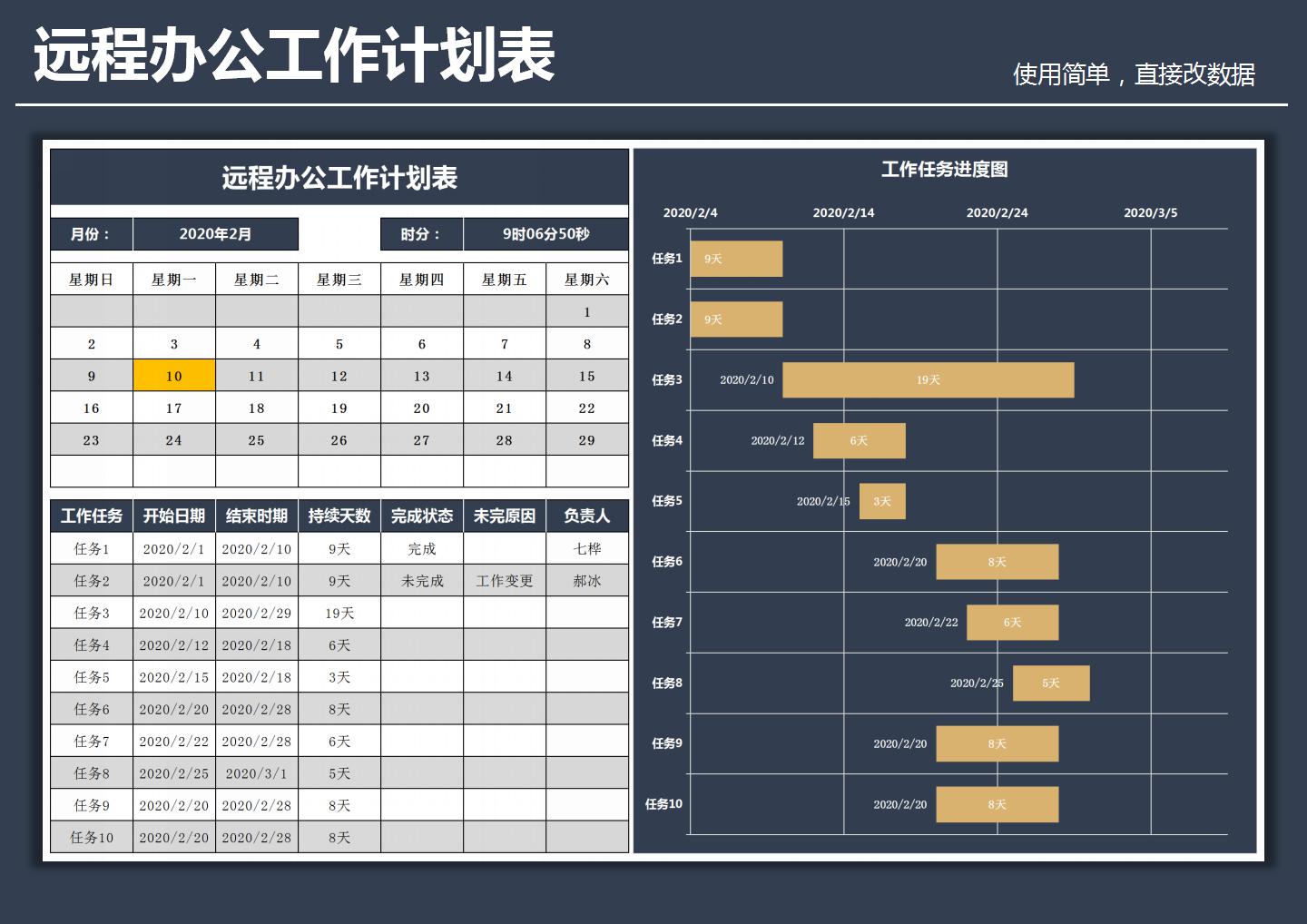Select the 工作任务 table header
Image resolution: width=1307 pixels, height=924 pixels.
pos(92,516)
